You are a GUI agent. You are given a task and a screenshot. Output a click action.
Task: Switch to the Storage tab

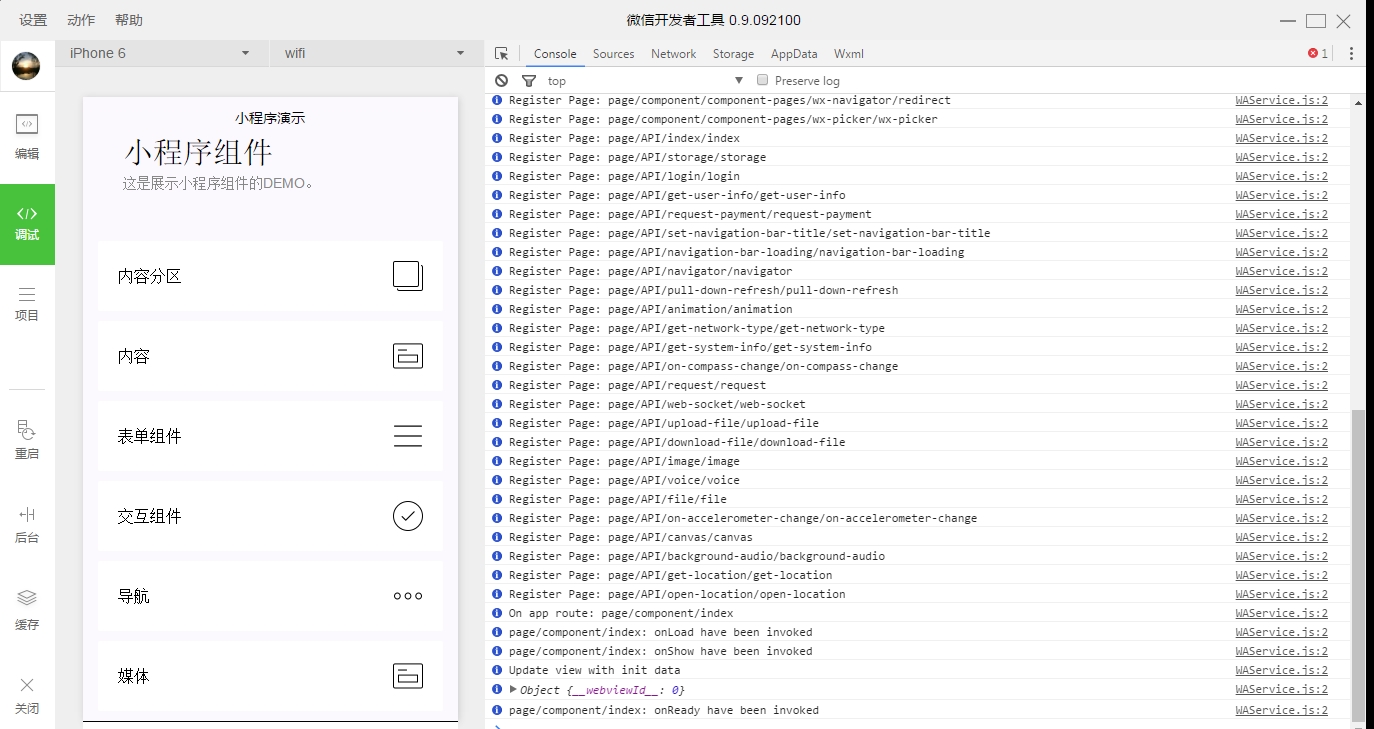click(733, 54)
